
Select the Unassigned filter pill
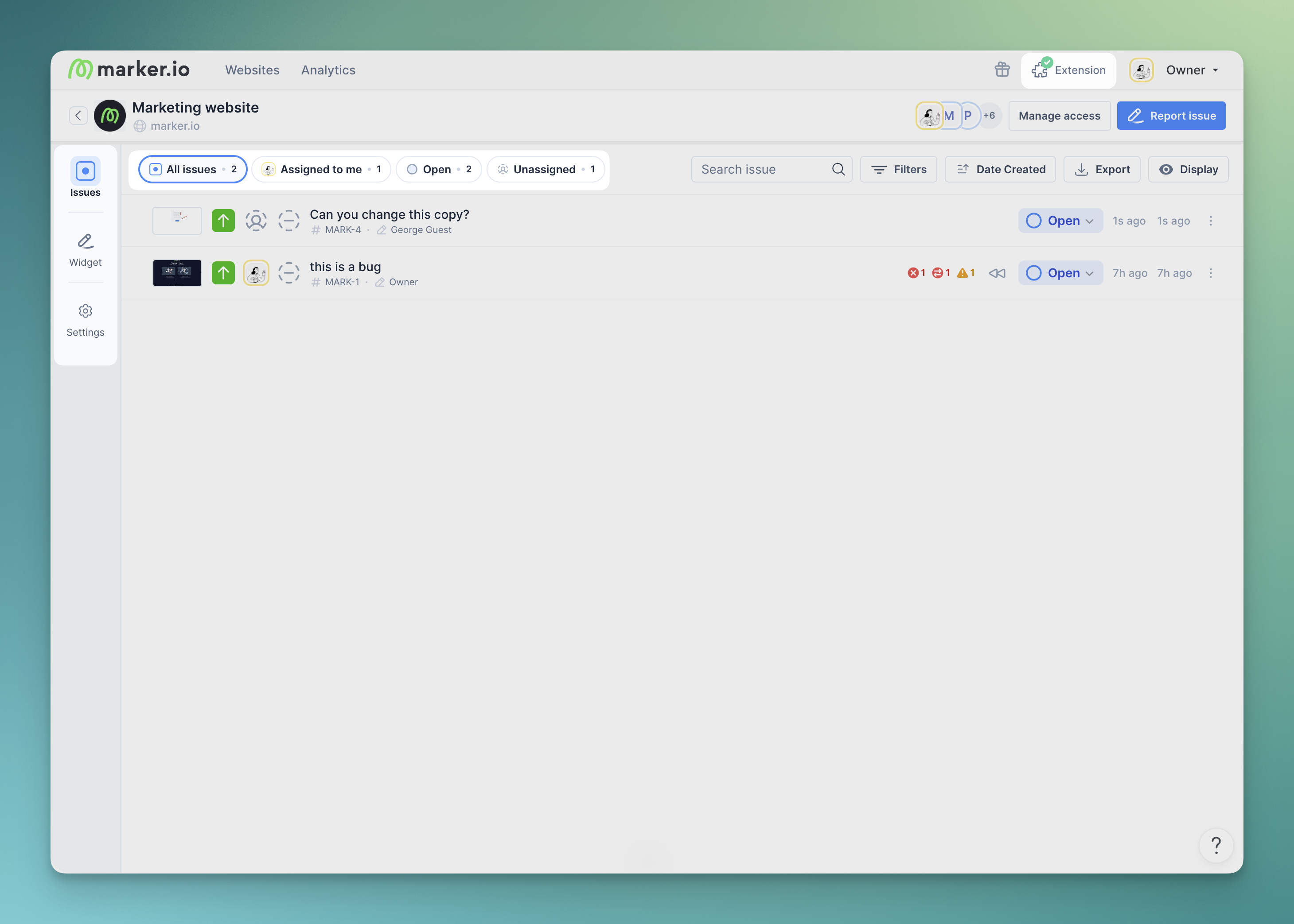pos(546,170)
